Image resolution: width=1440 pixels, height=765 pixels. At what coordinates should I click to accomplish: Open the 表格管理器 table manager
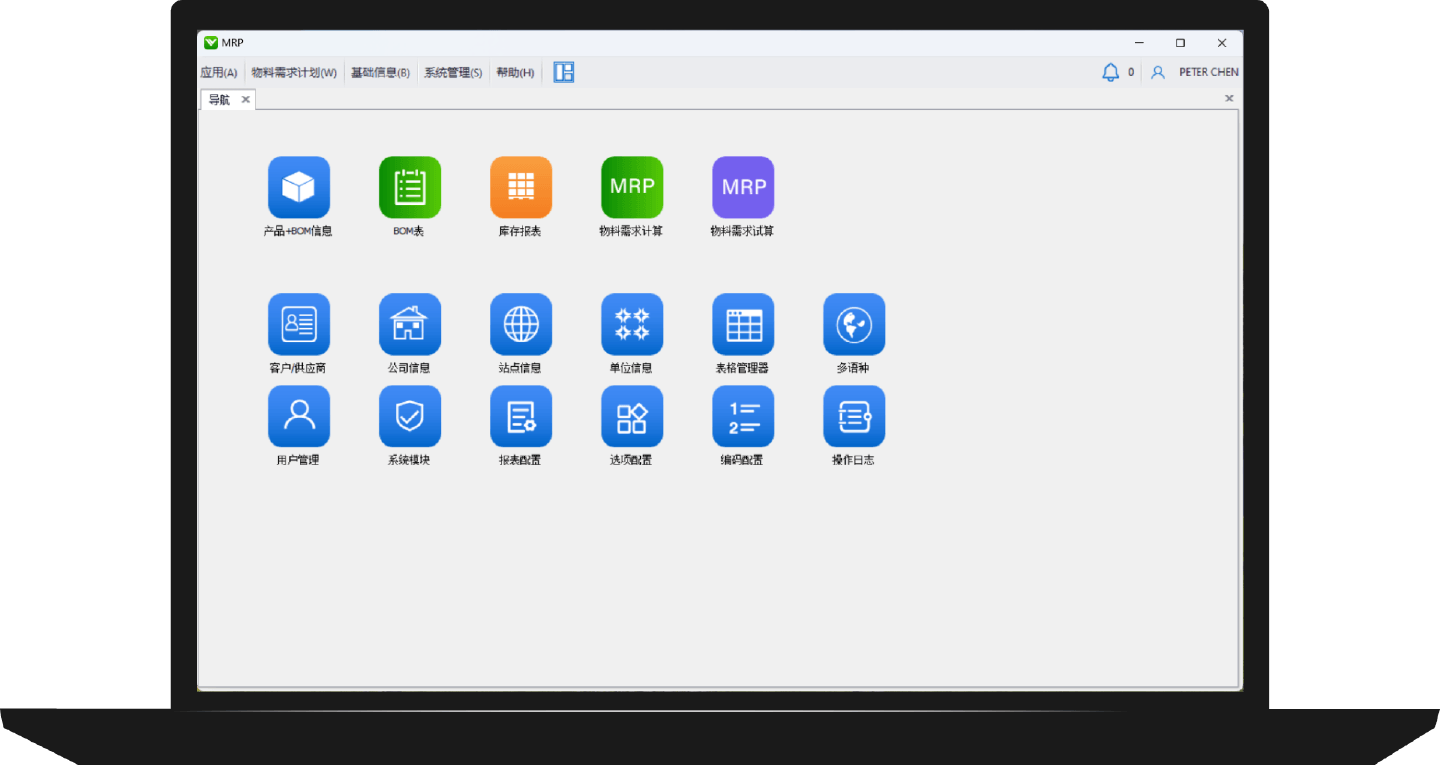[743, 323]
